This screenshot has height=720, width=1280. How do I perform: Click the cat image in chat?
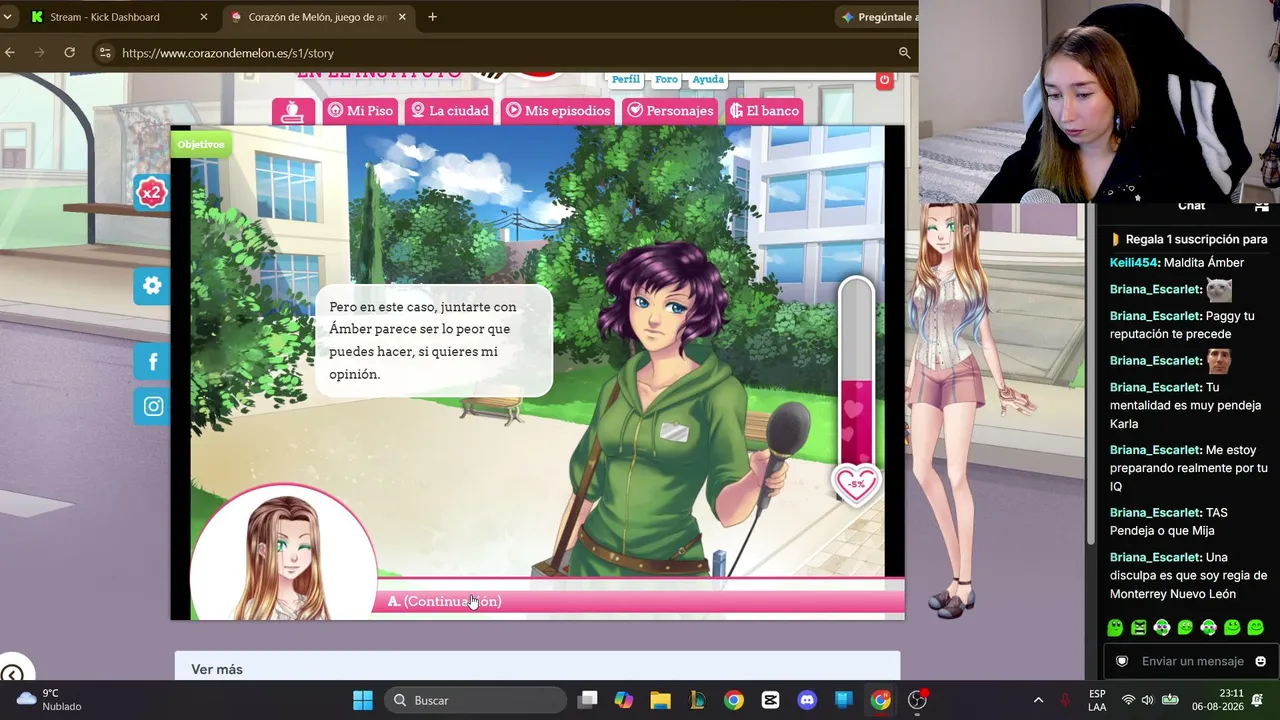point(1219,290)
